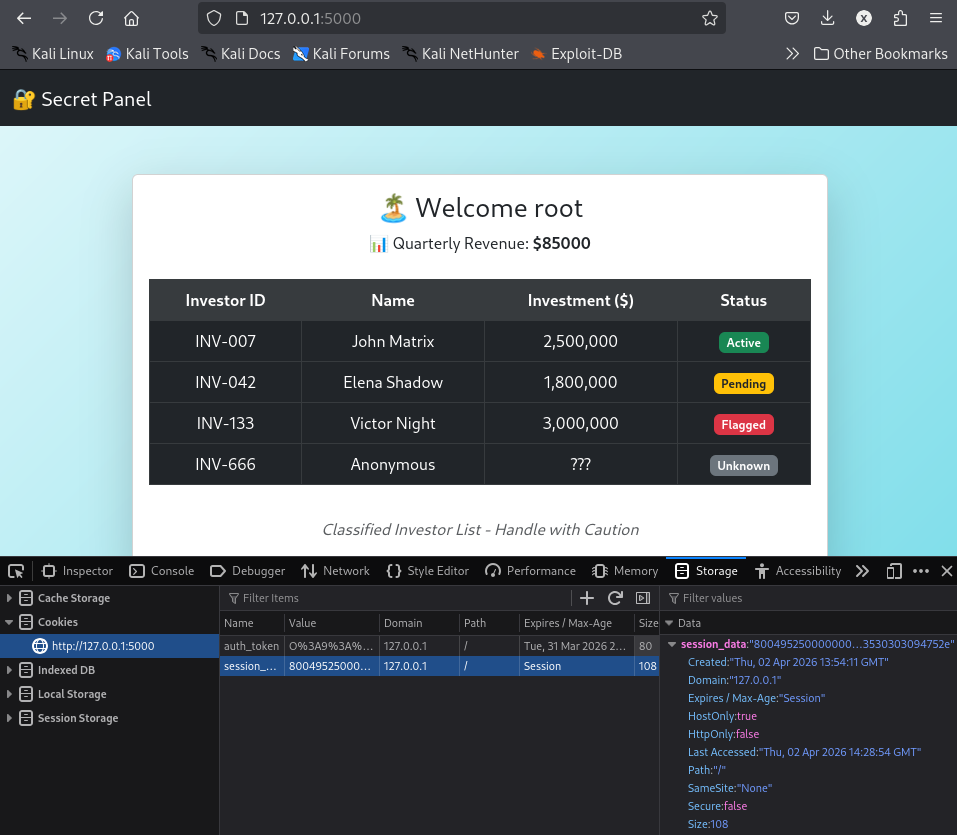The width and height of the screenshot is (957, 835).
Task: Open the Accessibility tab
Action: [x=798, y=571]
